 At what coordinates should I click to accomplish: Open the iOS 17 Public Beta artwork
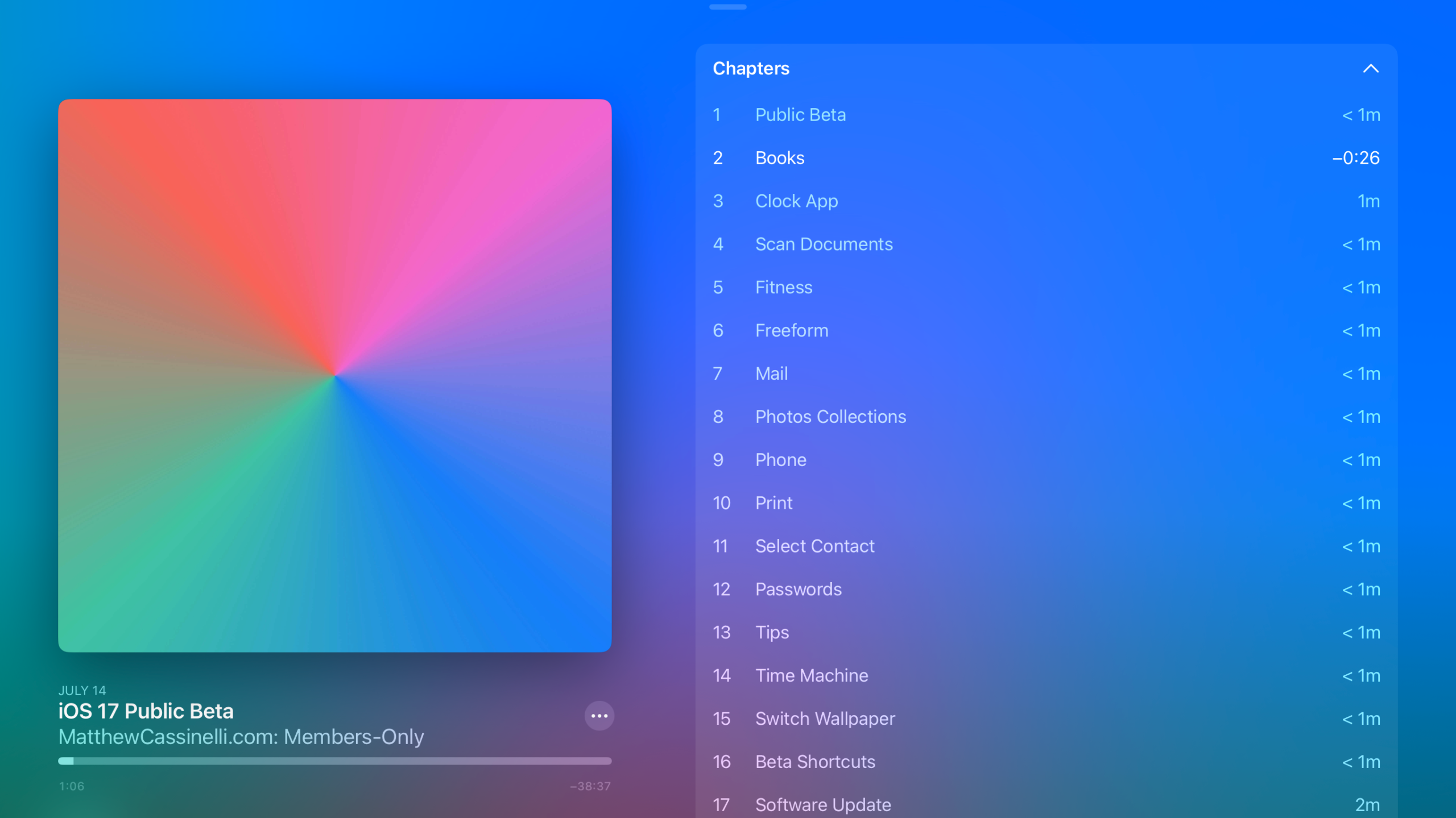click(334, 375)
